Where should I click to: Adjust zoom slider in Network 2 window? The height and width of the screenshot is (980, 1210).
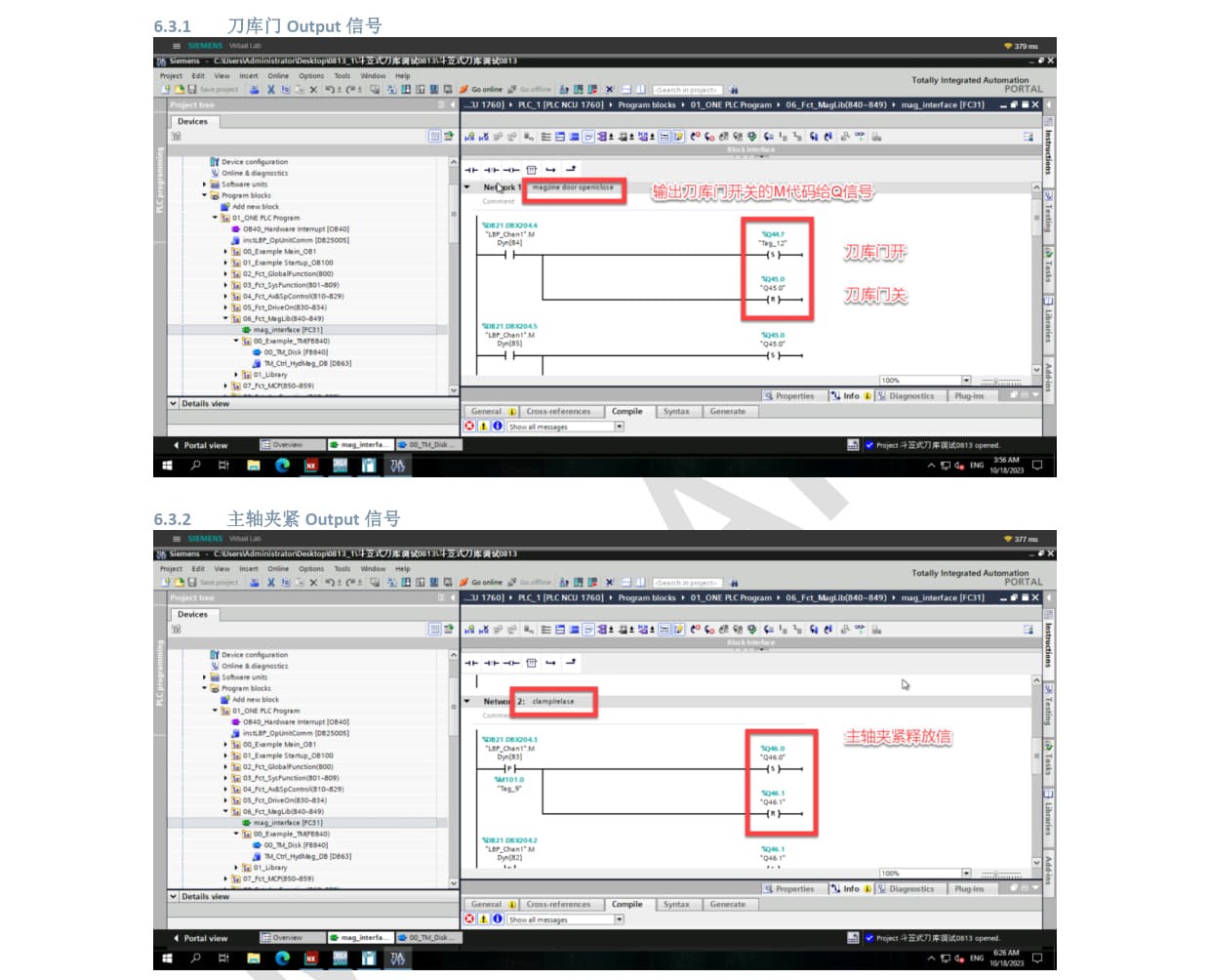click(x=1001, y=874)
